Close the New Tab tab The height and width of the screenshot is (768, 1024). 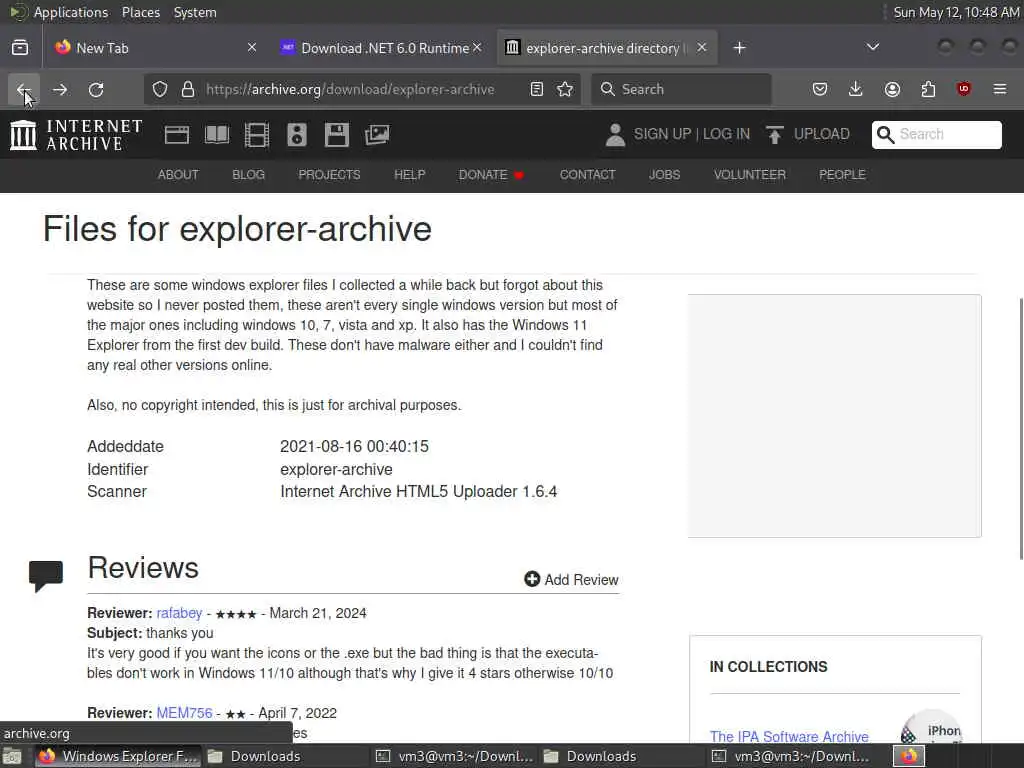coord(252,48)
